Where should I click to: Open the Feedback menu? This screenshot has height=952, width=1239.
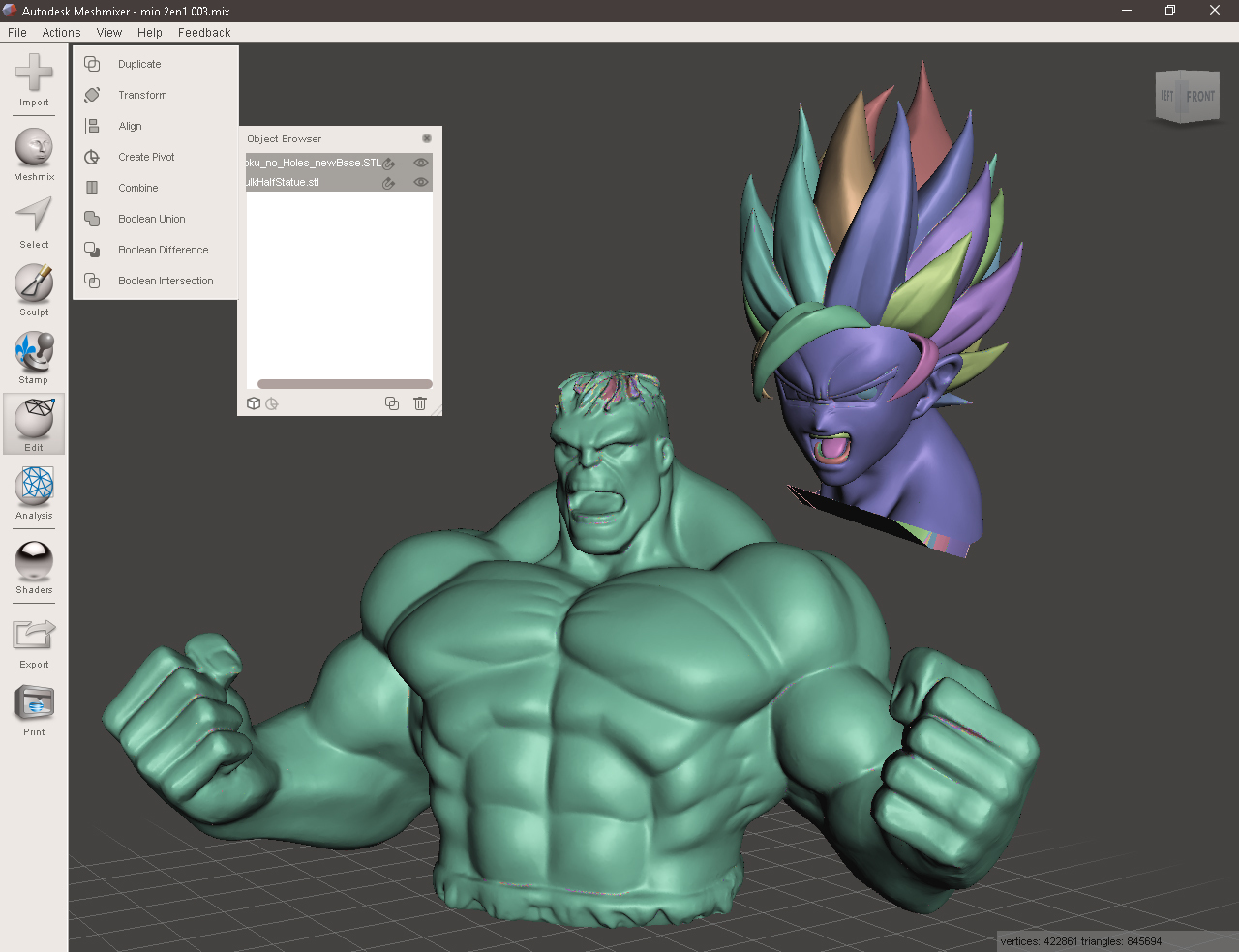click(204, 32)
